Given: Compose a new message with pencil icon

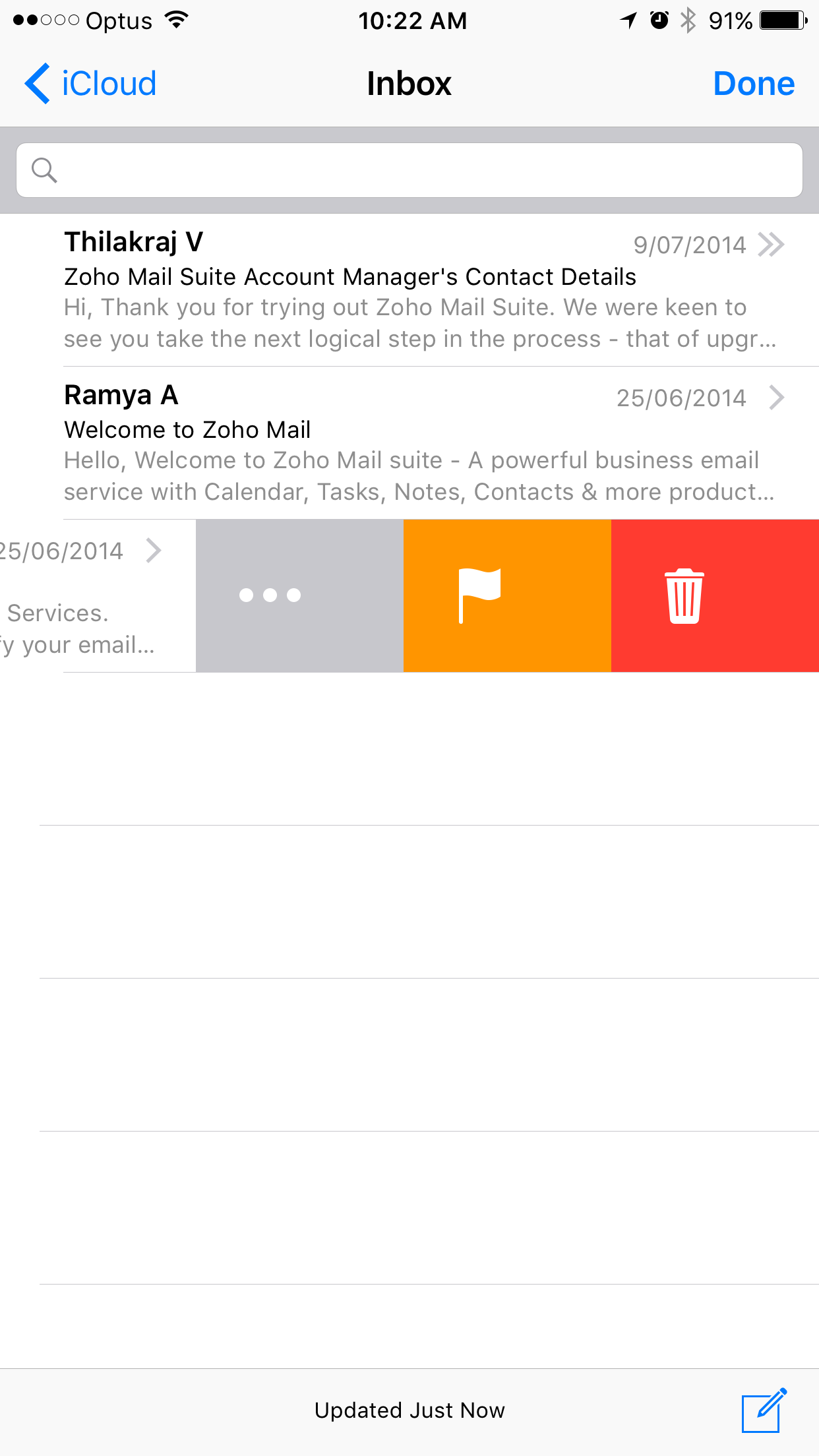Looking at the screenshot, I should coord(764,1410).
